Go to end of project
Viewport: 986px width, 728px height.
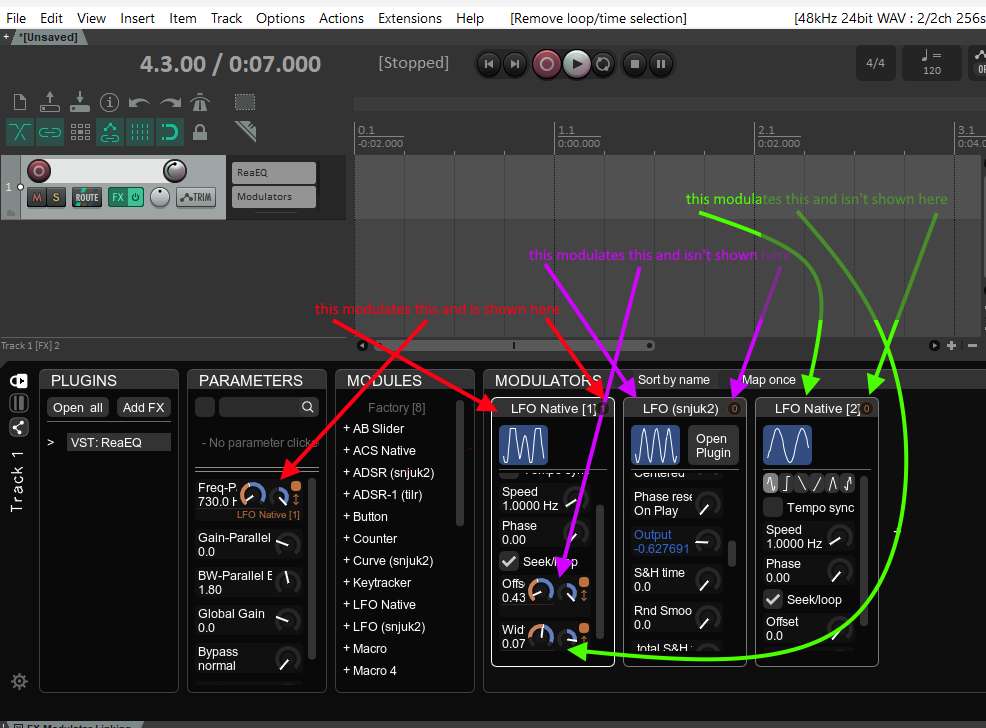pos(514,63)
